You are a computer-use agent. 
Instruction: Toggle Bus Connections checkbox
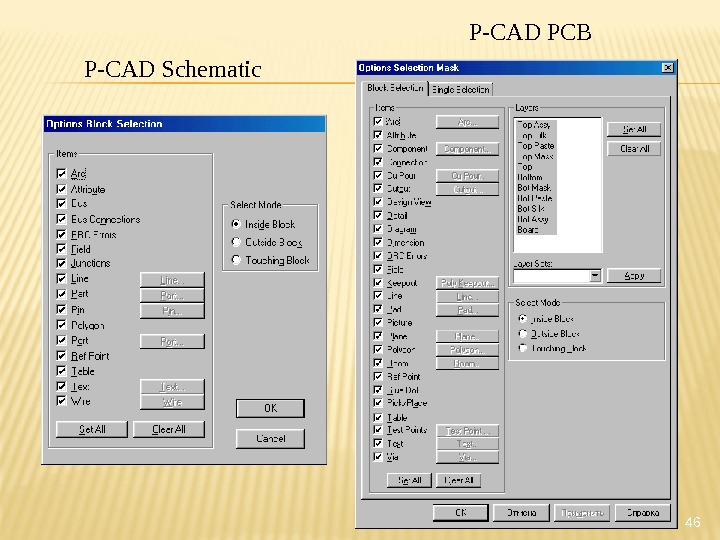click(x=61, y=219)
